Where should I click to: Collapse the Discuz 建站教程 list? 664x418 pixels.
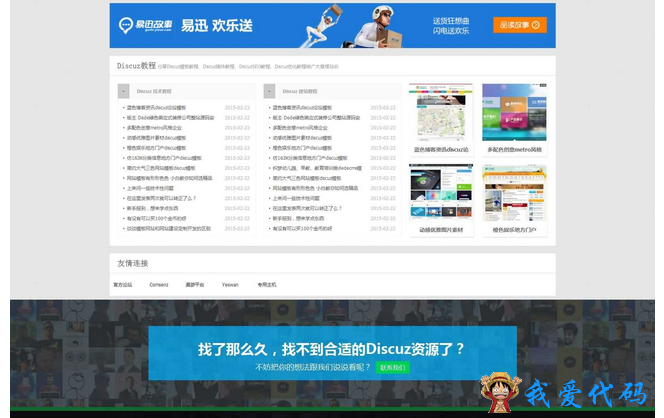point(269,91)
